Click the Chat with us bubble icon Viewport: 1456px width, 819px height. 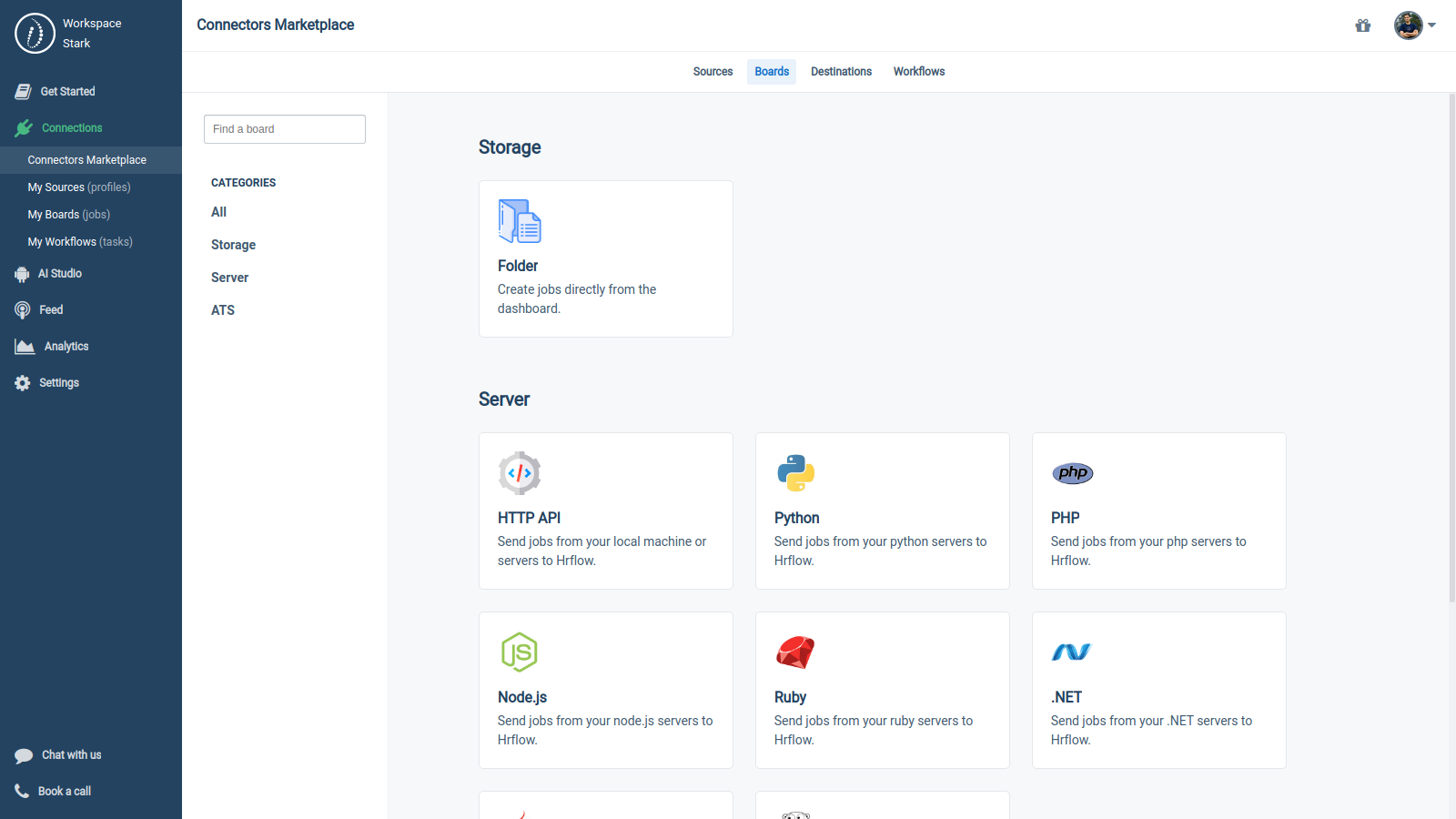24,755
